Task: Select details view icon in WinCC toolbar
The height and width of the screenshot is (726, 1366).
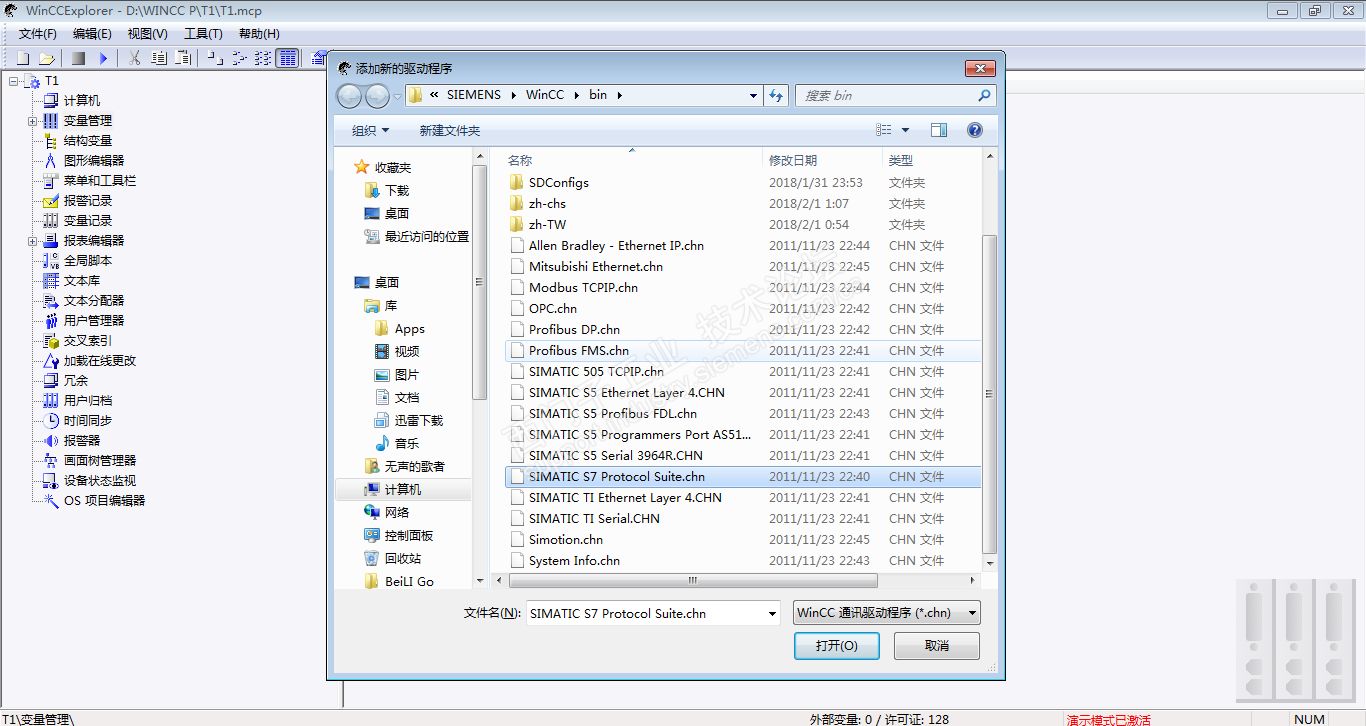Action: click(x=288, y=58)
